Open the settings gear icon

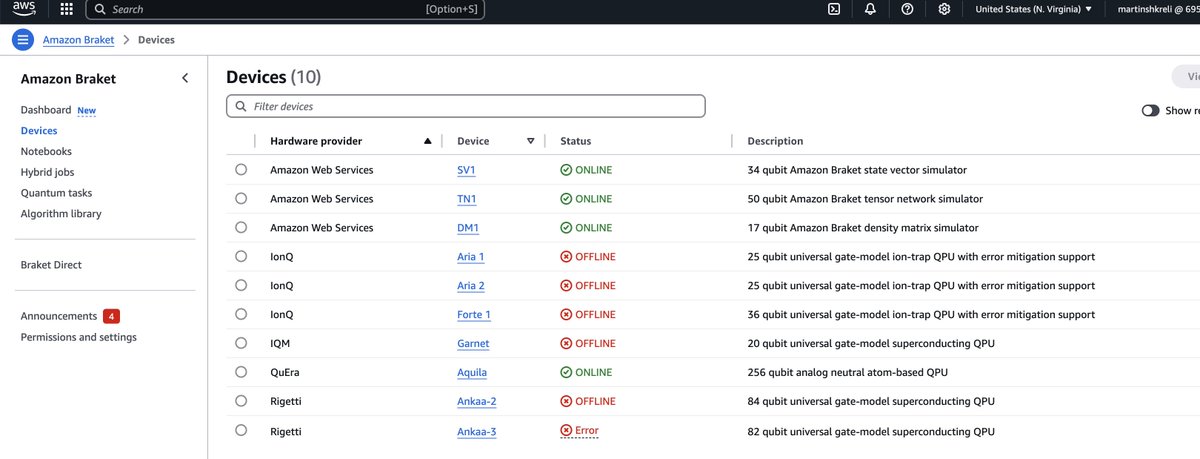(x=944, y=9)
